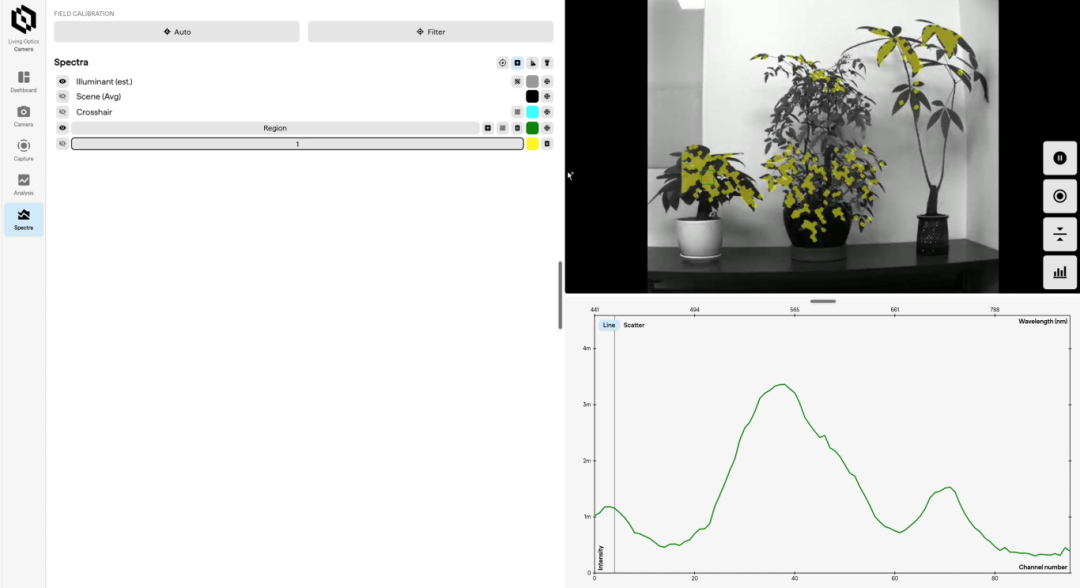Viewport: 1080px width, 588px height.
Task: Delete the Region spectrum with its trash icon
Action: (x=517, y=128)
